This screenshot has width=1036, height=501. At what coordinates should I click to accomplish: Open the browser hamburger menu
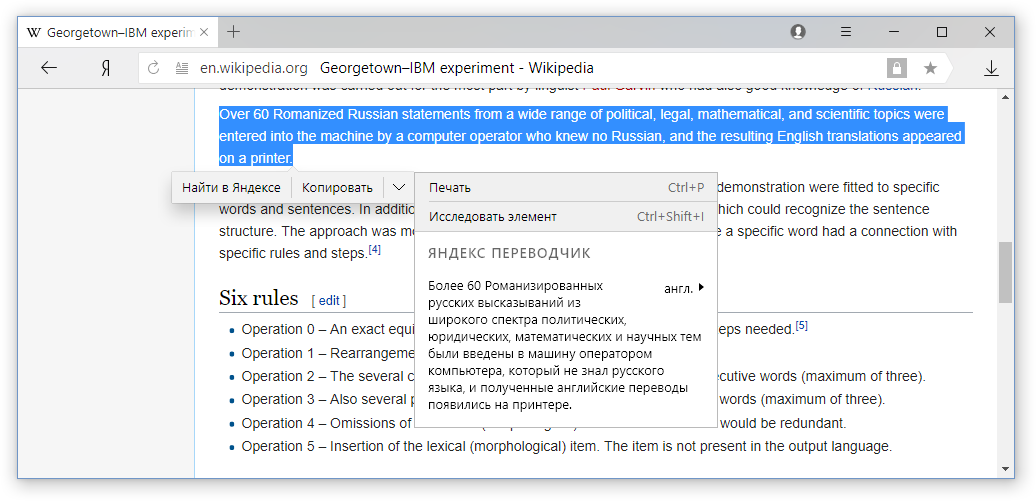click(846, 32)
